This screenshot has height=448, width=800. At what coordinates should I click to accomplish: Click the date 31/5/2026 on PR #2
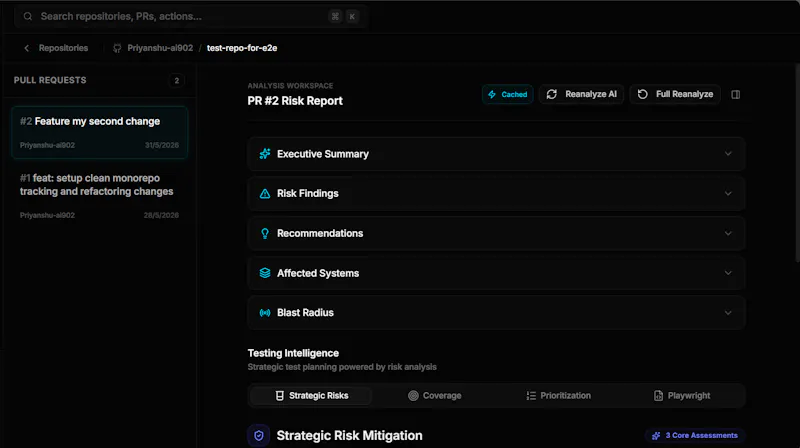point(162,145)
